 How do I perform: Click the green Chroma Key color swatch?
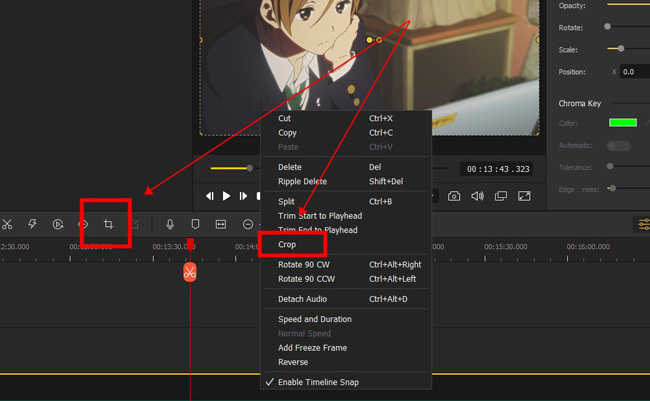click(623, 123)
